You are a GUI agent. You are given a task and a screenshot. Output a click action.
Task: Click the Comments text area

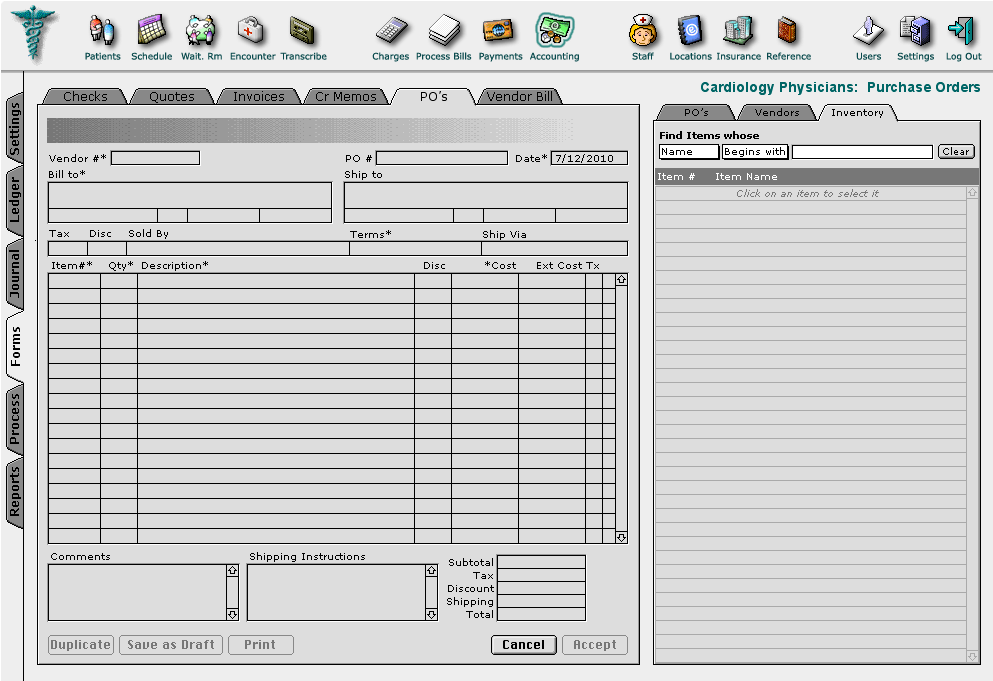(x=137, y=592)
